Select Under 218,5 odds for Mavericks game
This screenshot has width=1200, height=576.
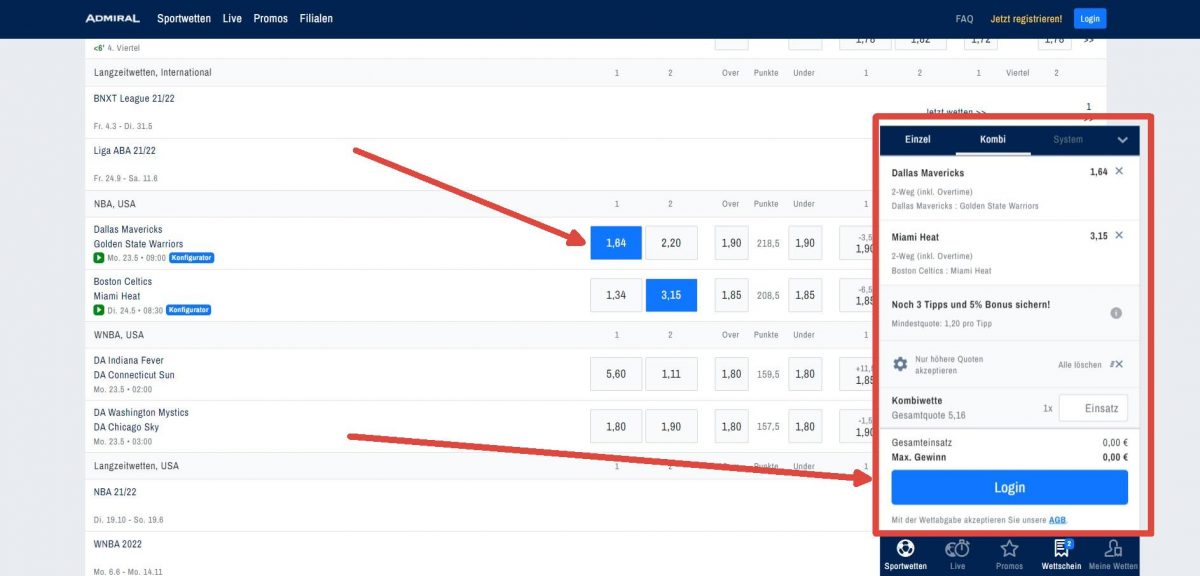805,243
